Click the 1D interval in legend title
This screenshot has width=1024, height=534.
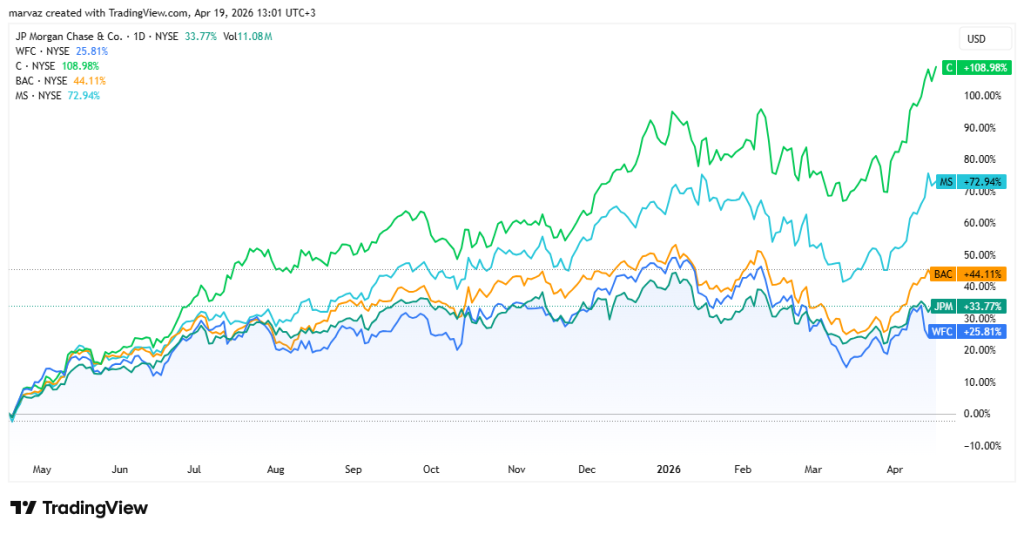(x=160, y=37)
